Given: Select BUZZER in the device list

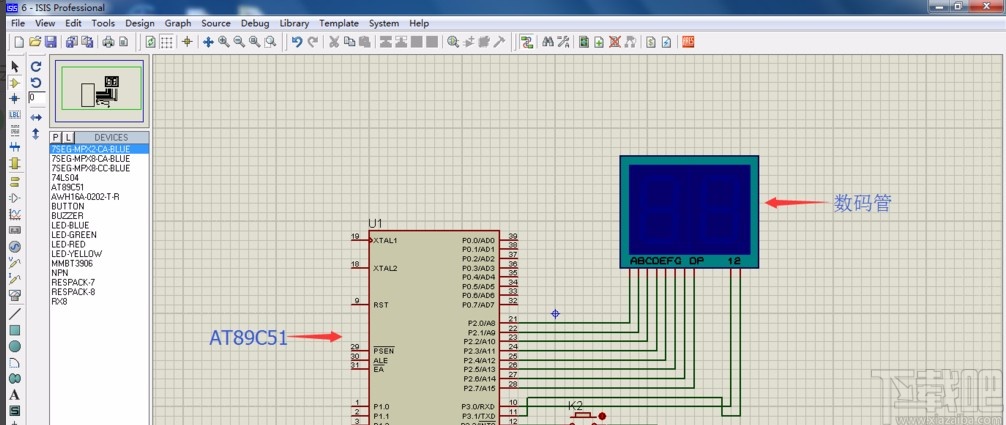Looking at the screenshot, I should (99, 216).
